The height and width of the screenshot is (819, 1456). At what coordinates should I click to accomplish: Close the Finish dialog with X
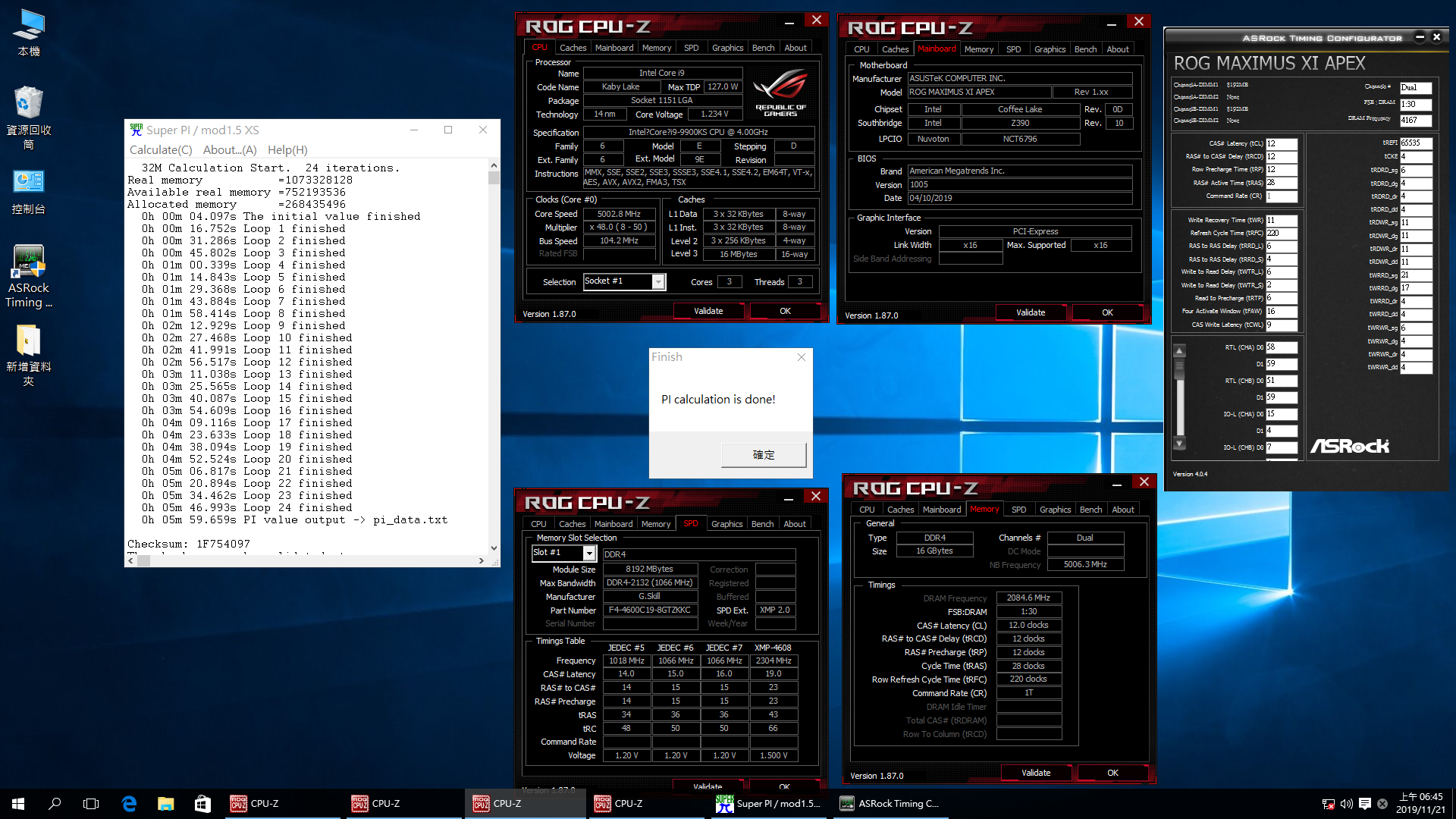tap(802, 357)
